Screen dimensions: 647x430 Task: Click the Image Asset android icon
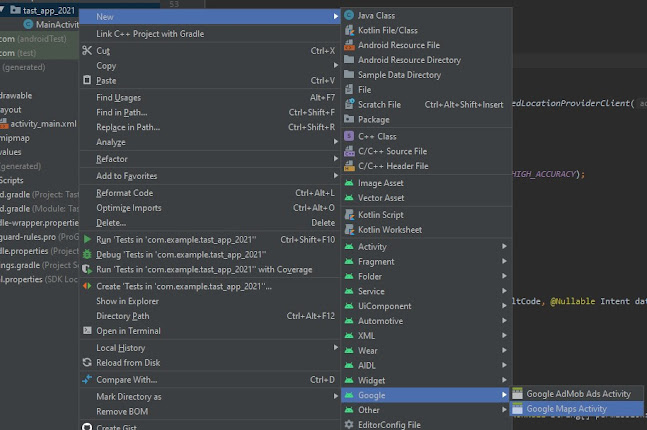[x=349, y=183]
